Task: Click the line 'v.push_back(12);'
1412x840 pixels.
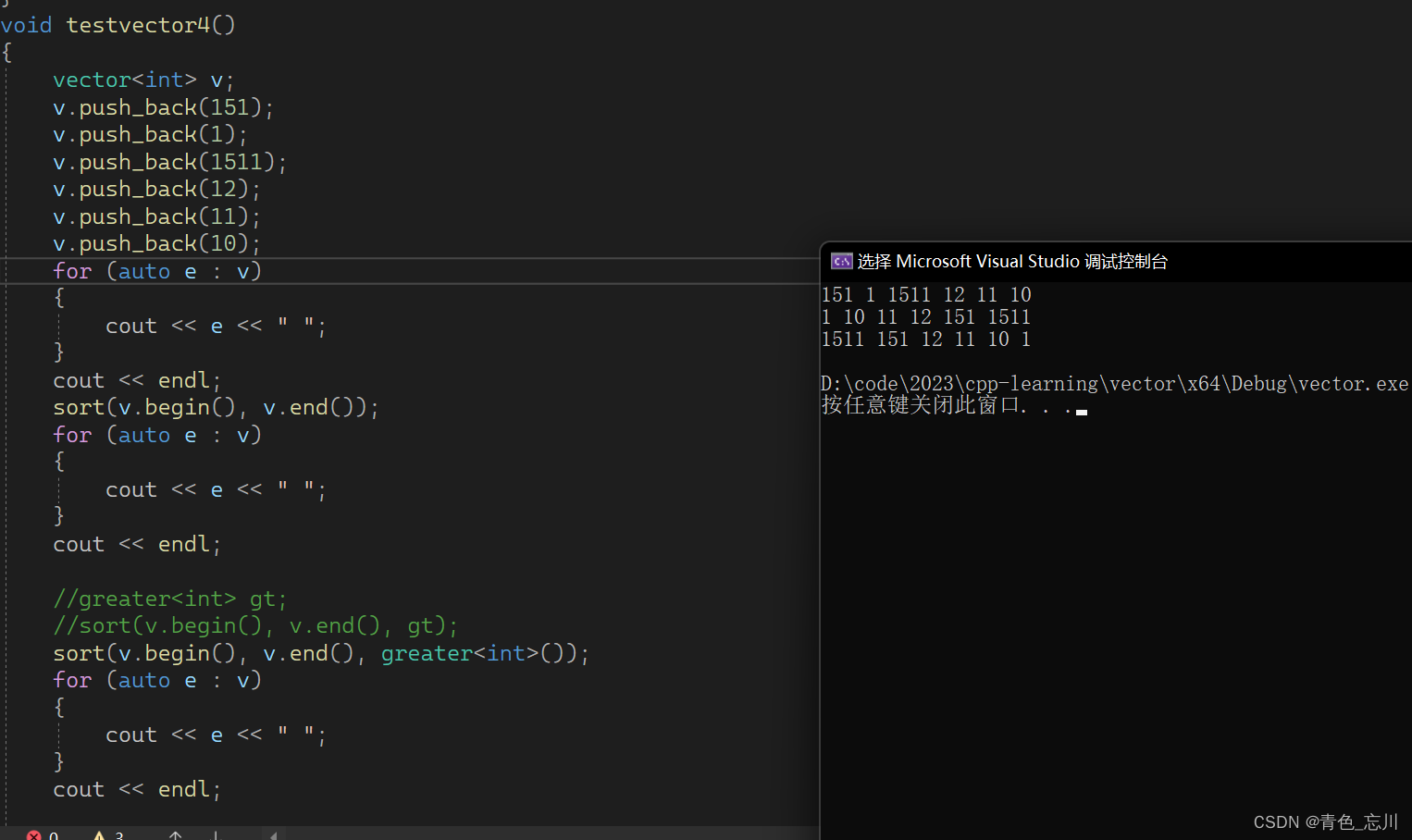Action: pos(156,190)
